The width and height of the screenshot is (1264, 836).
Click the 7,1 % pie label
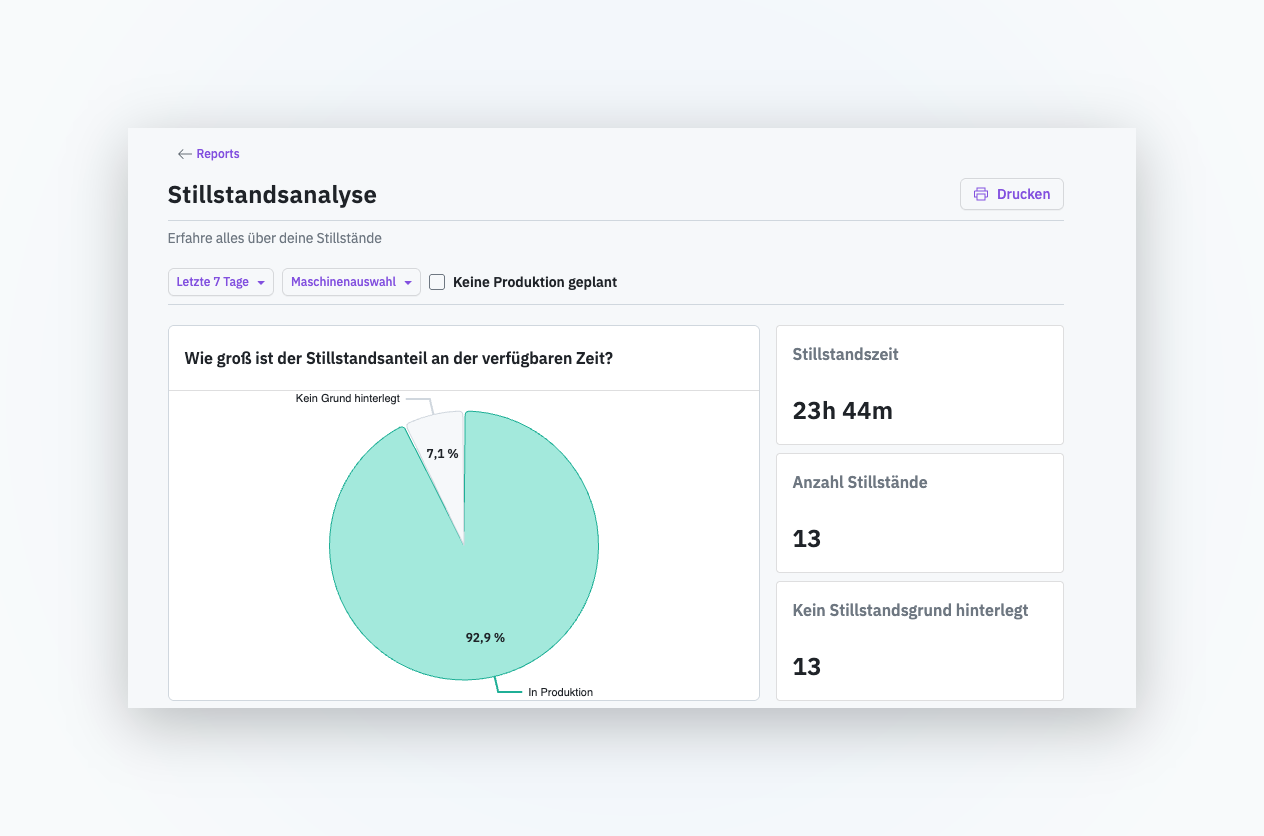[442, 453]
